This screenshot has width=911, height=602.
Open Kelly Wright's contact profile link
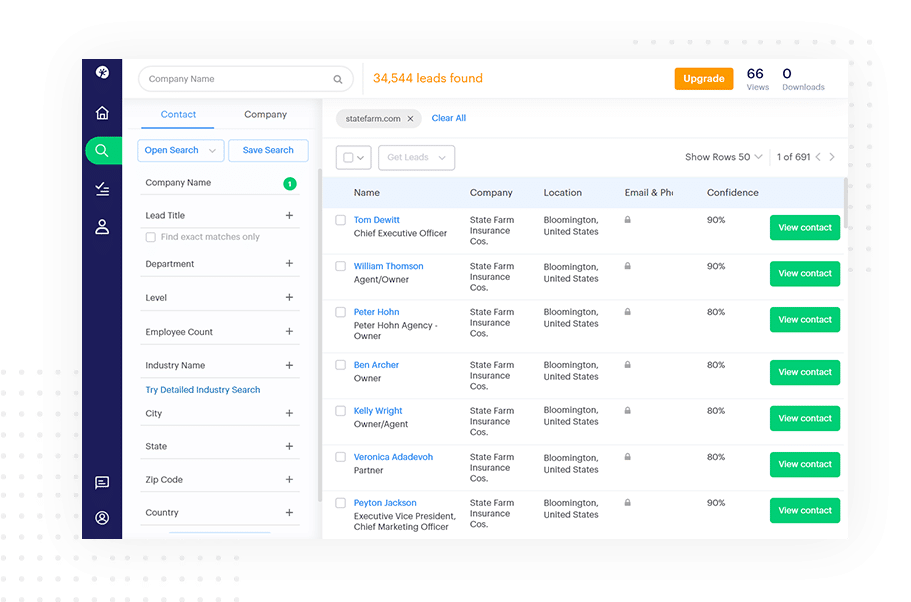pos(377,410)
